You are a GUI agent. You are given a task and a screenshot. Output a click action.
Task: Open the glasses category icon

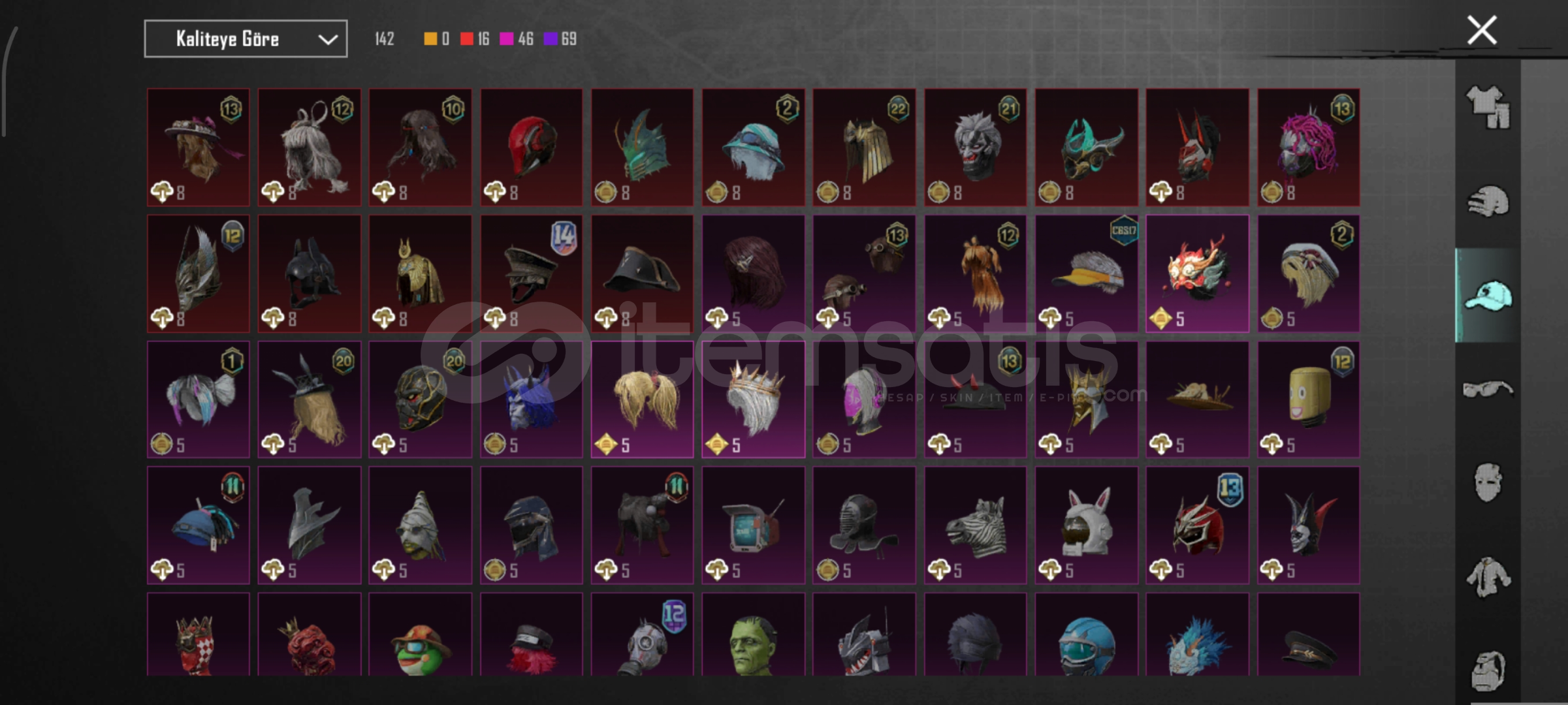point(1488,389)
